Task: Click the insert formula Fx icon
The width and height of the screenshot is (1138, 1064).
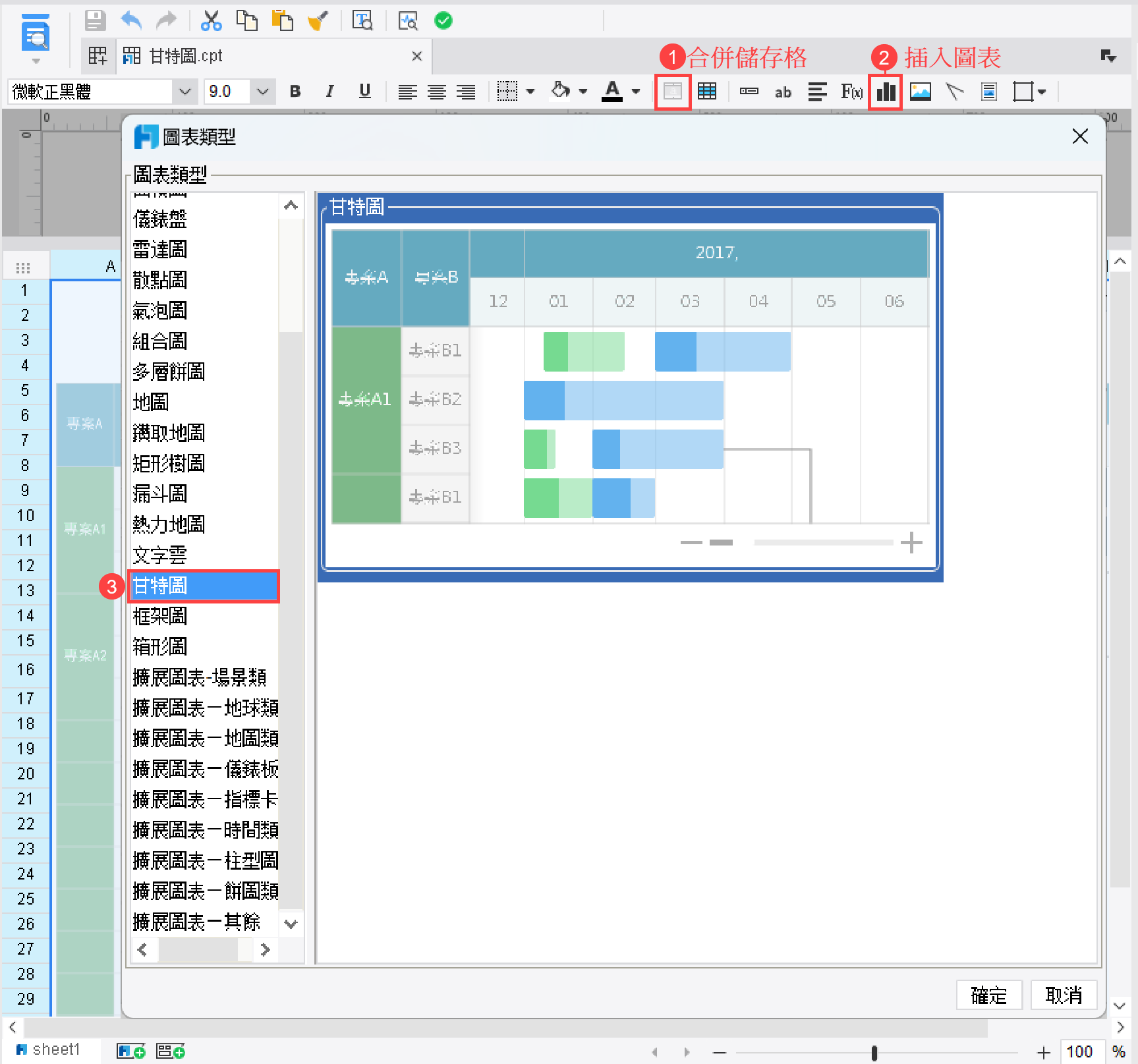Action: coord(851,92)
